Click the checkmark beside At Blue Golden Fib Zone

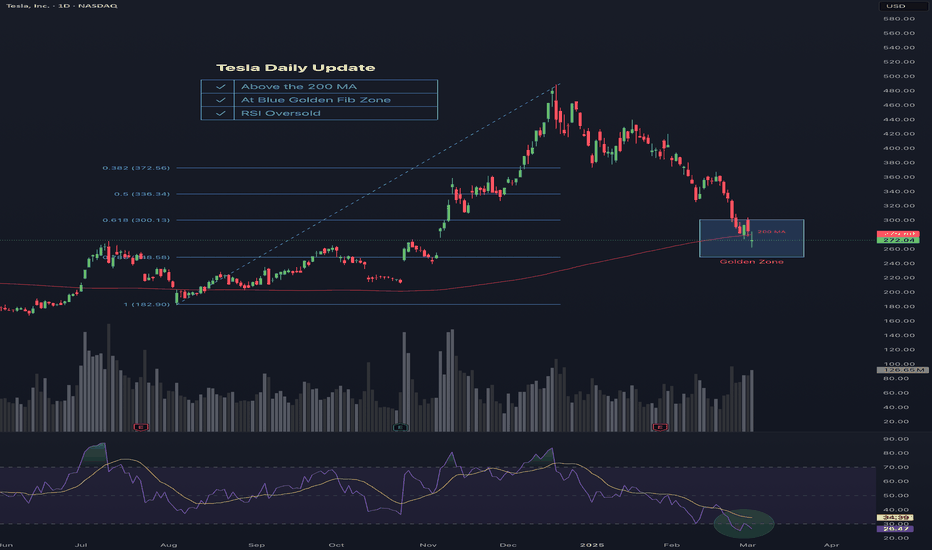[221, 100]
